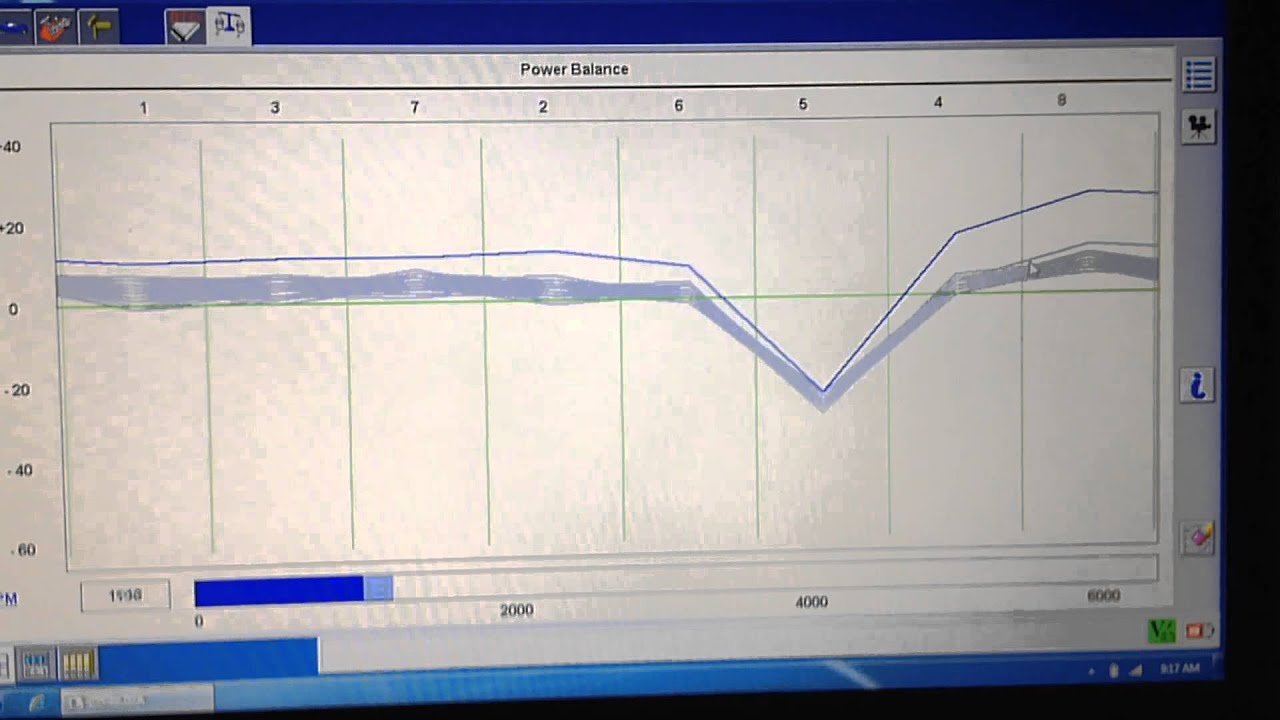Image resolution: width=1280 pixels, height=720 pixels.
Task: Click cylinder number 6 label
Action: pyautogui.click(x=678, y=106)
